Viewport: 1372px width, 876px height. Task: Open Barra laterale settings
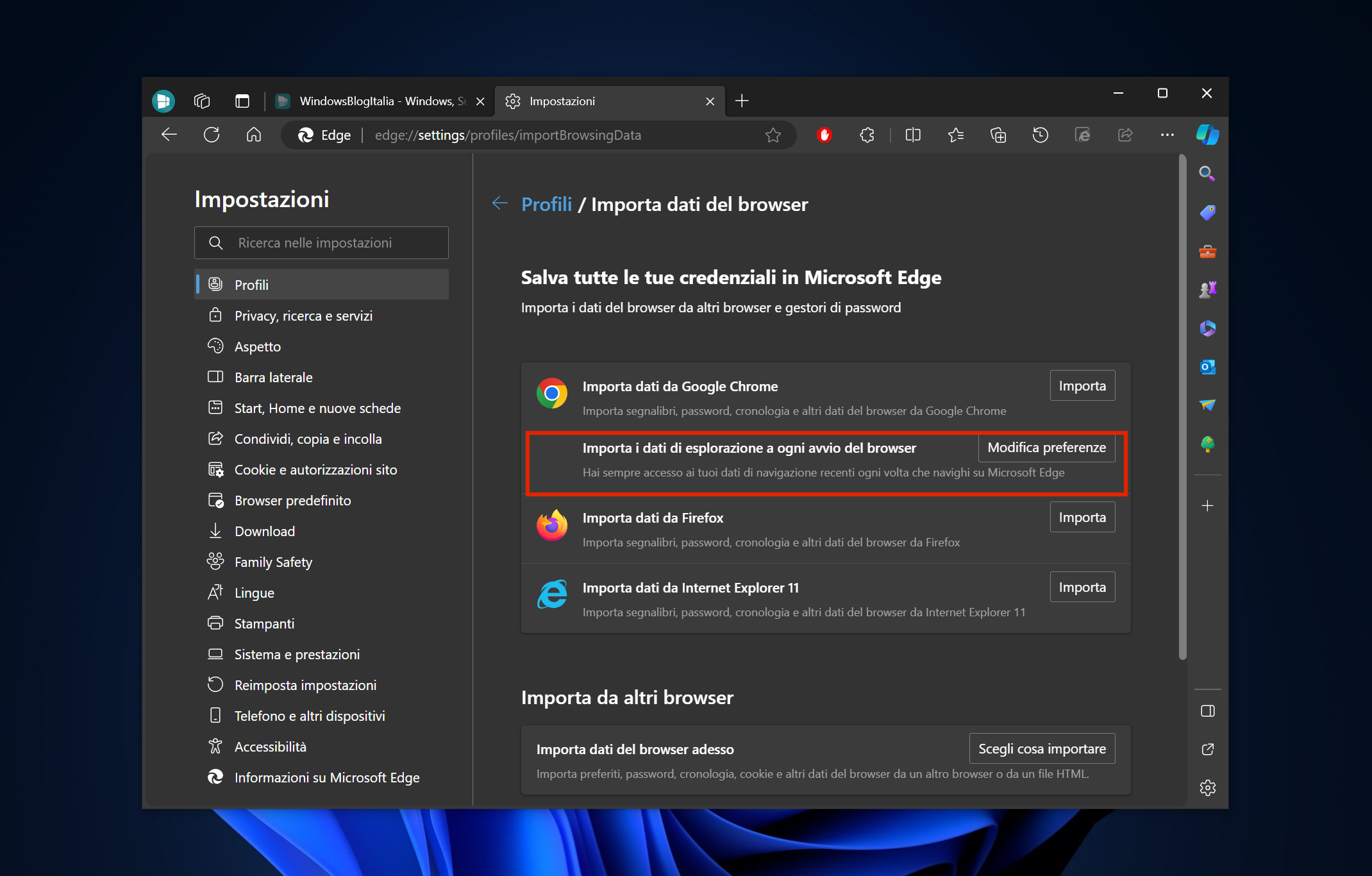coord(321,377)
